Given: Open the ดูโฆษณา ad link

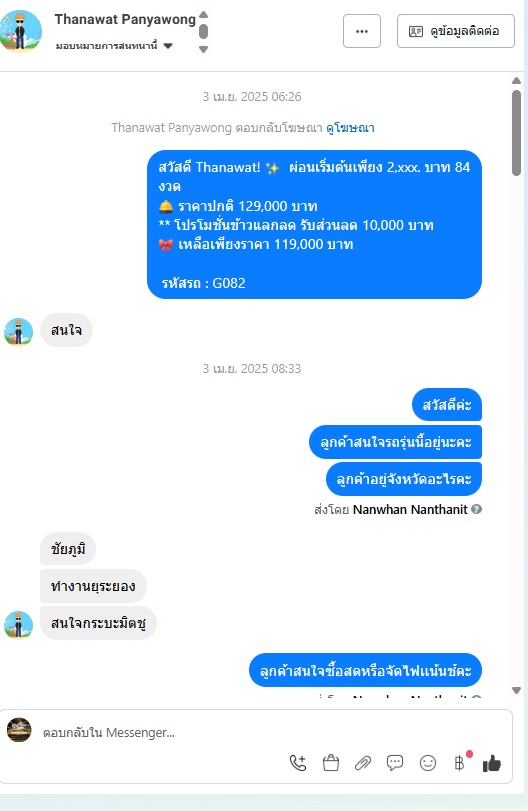Looking at the screenshot, I should point(350,128).
